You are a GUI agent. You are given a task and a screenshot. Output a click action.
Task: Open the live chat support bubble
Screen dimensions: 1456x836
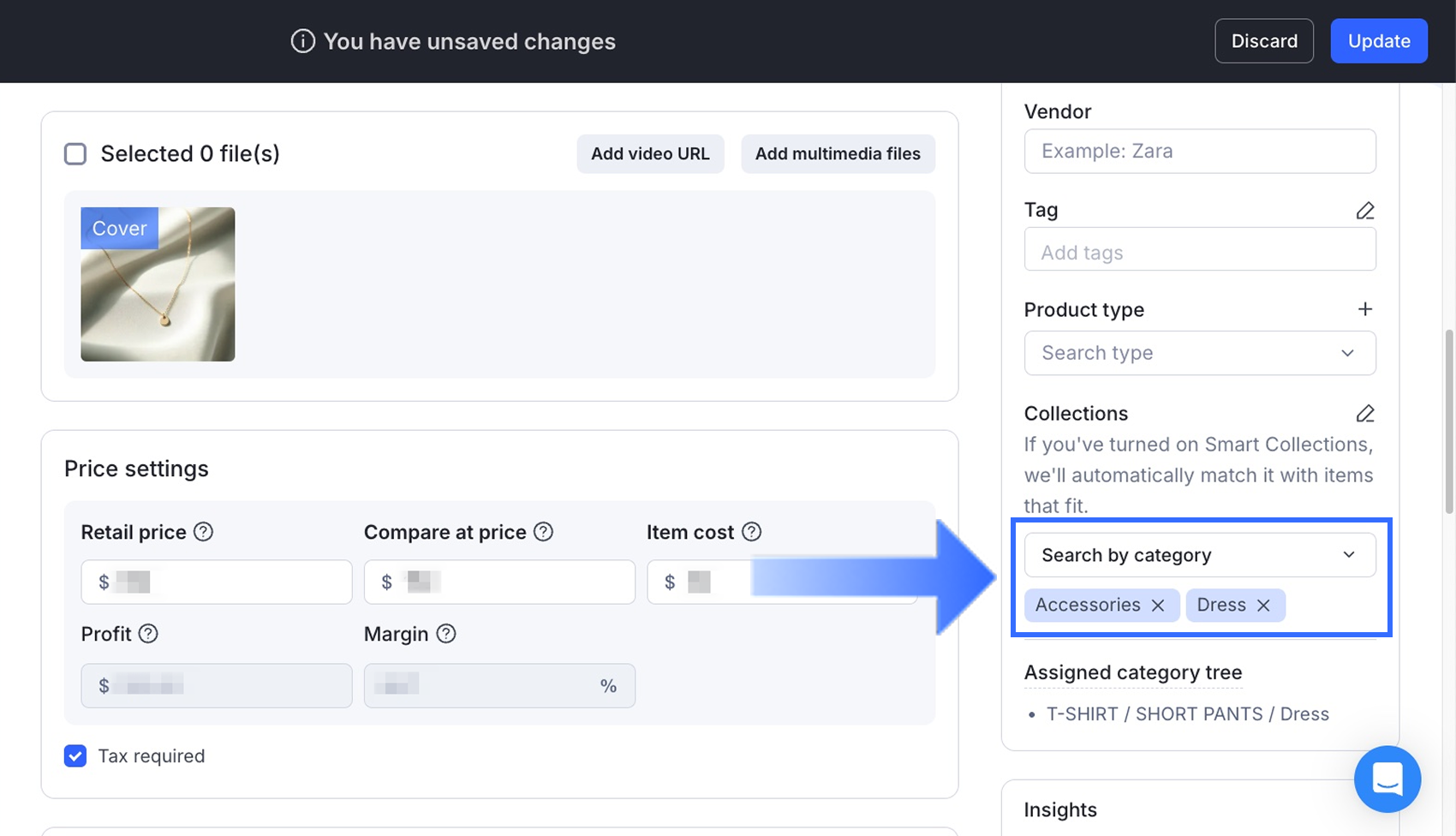tap(1387, 779)
